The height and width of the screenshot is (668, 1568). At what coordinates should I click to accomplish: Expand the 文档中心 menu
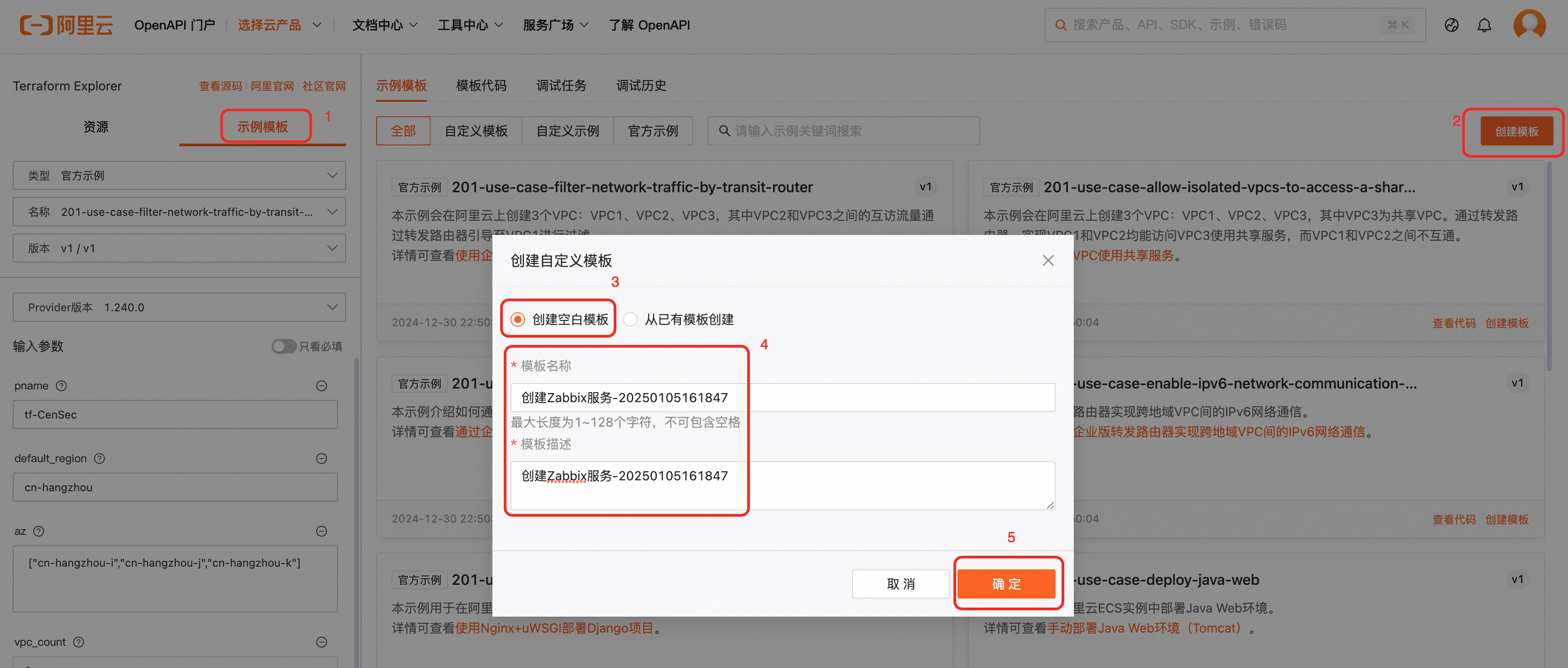[x=385, y=25]
